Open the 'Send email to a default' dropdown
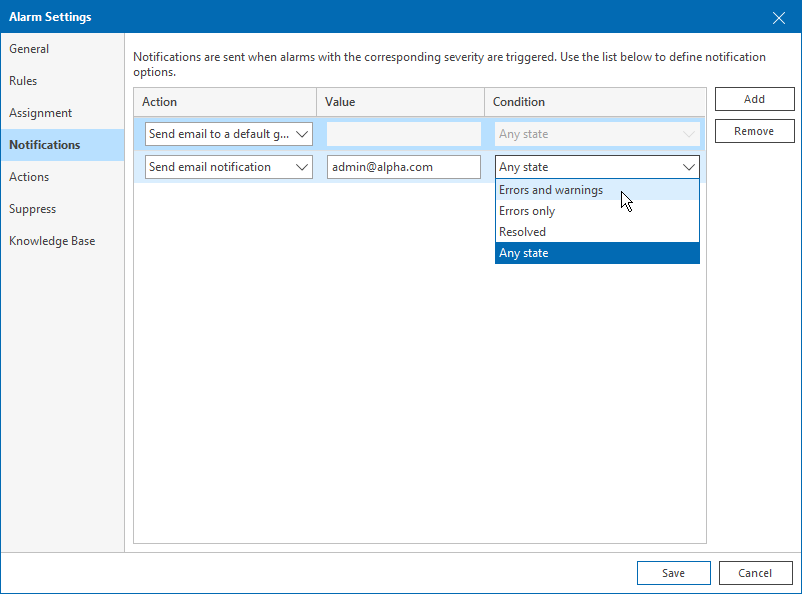Screen dimensions: 802x594 [x=229, y=134]
